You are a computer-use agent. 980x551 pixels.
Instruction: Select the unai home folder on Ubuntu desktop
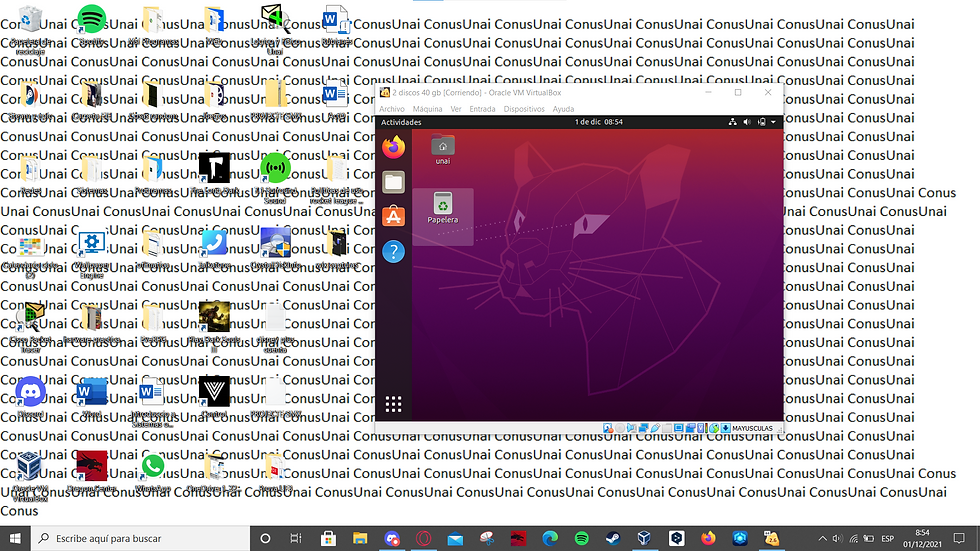[x=442, y=149]
